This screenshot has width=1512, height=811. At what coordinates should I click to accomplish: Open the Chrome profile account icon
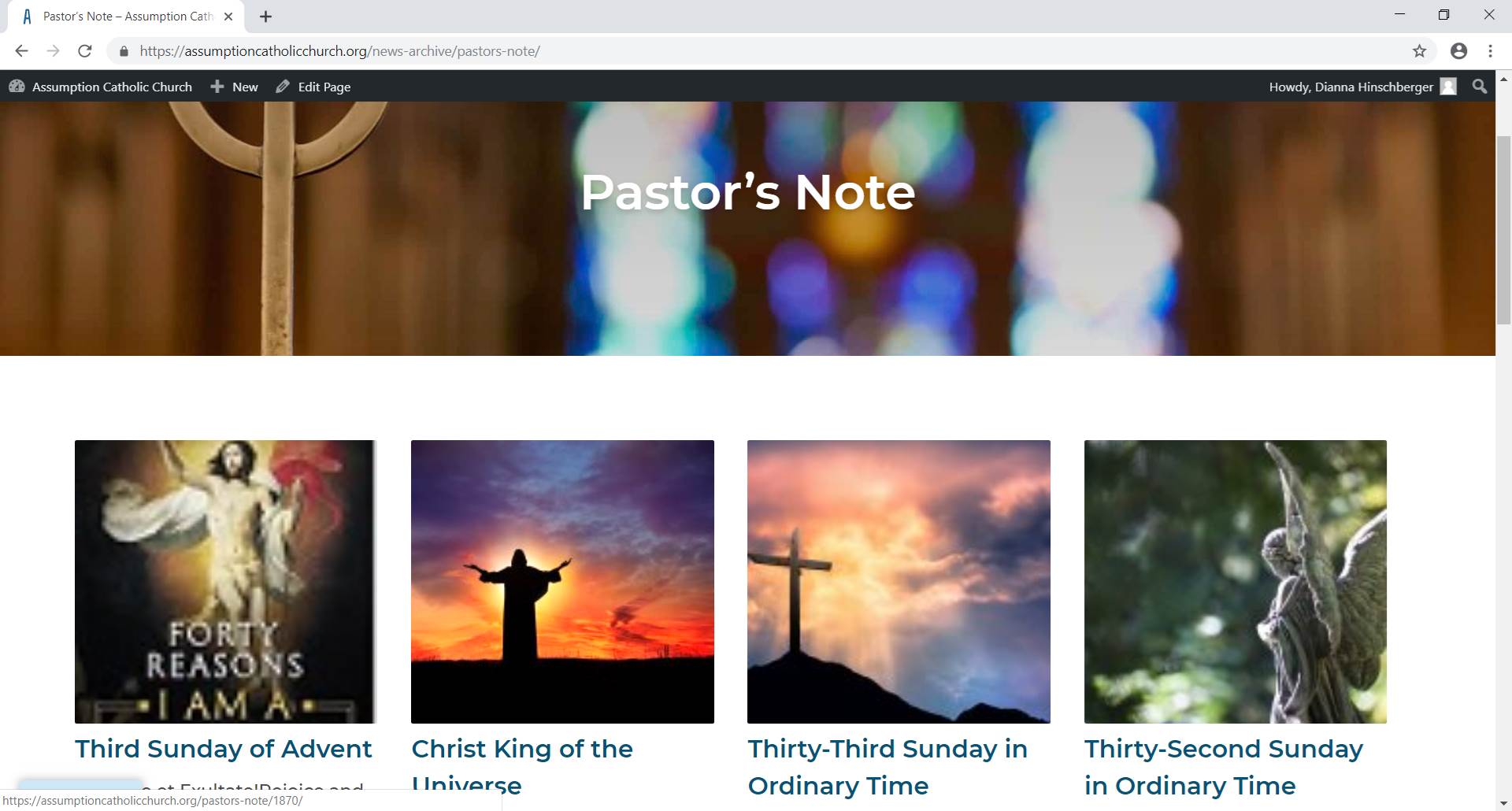click(x=1458, y=51)
